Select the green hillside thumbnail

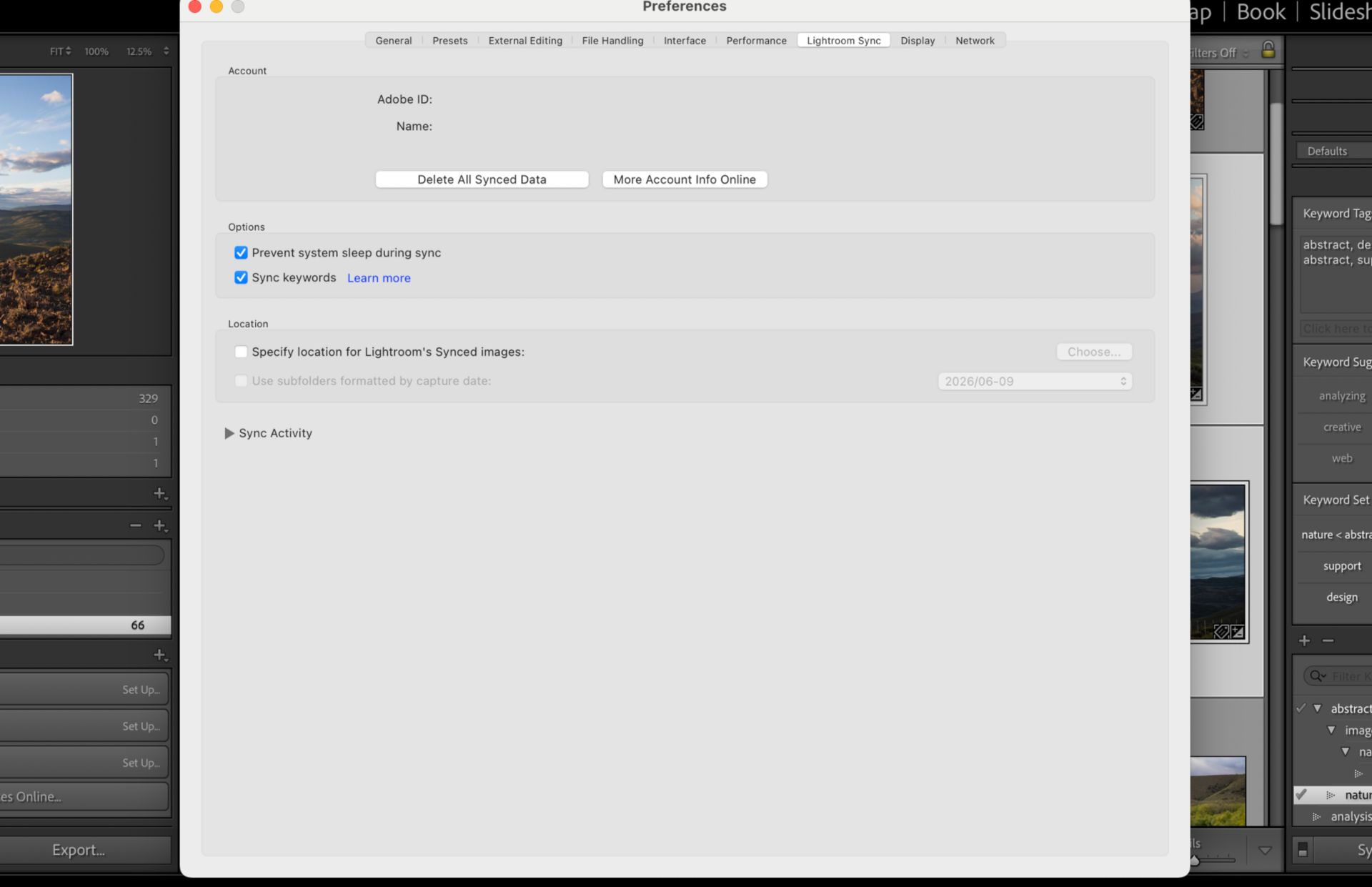1218,791
